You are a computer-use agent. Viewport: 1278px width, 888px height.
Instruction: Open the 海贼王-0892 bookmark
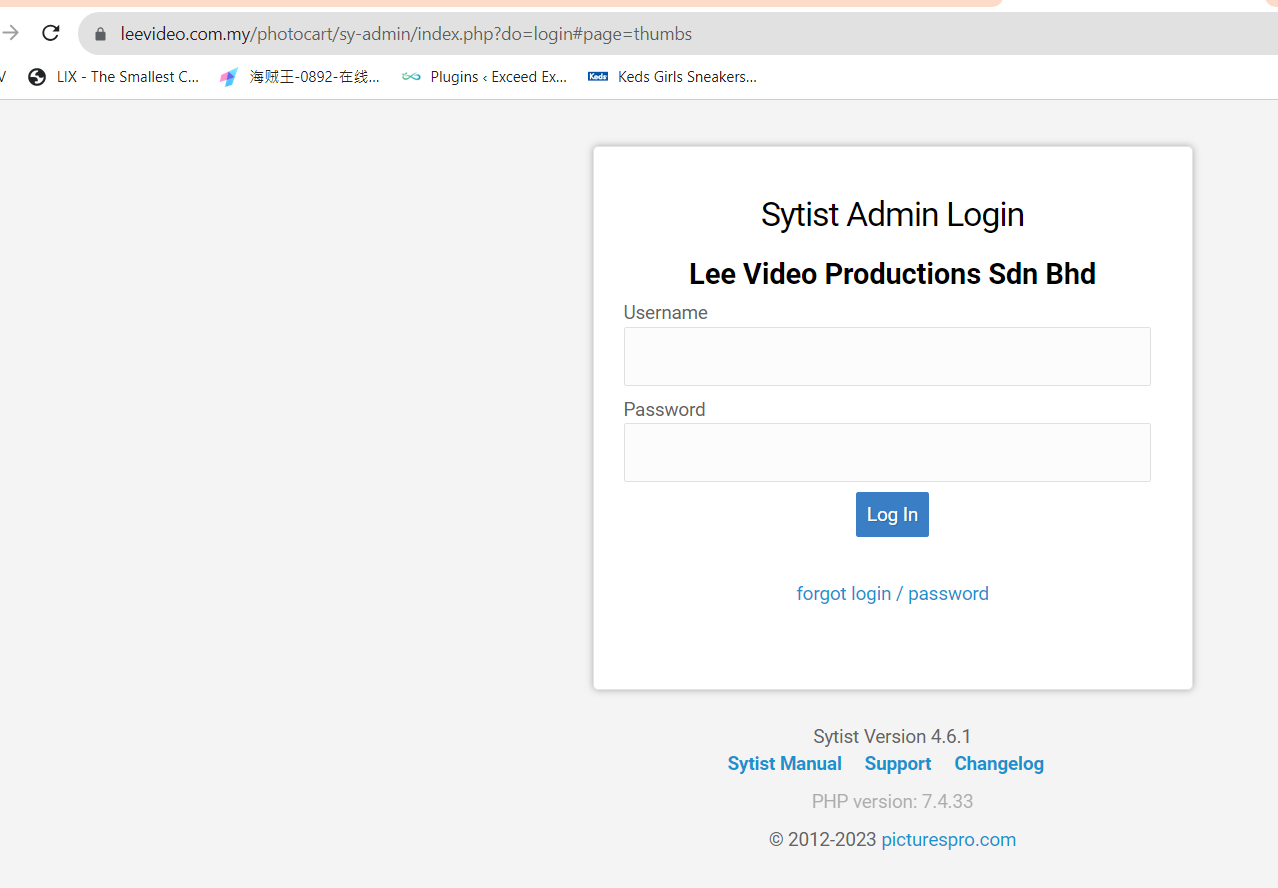300,77
